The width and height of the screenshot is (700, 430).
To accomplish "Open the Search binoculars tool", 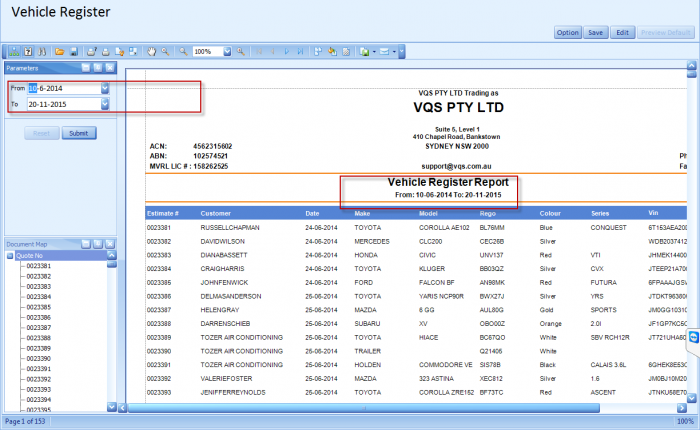I will pos(42,52).
